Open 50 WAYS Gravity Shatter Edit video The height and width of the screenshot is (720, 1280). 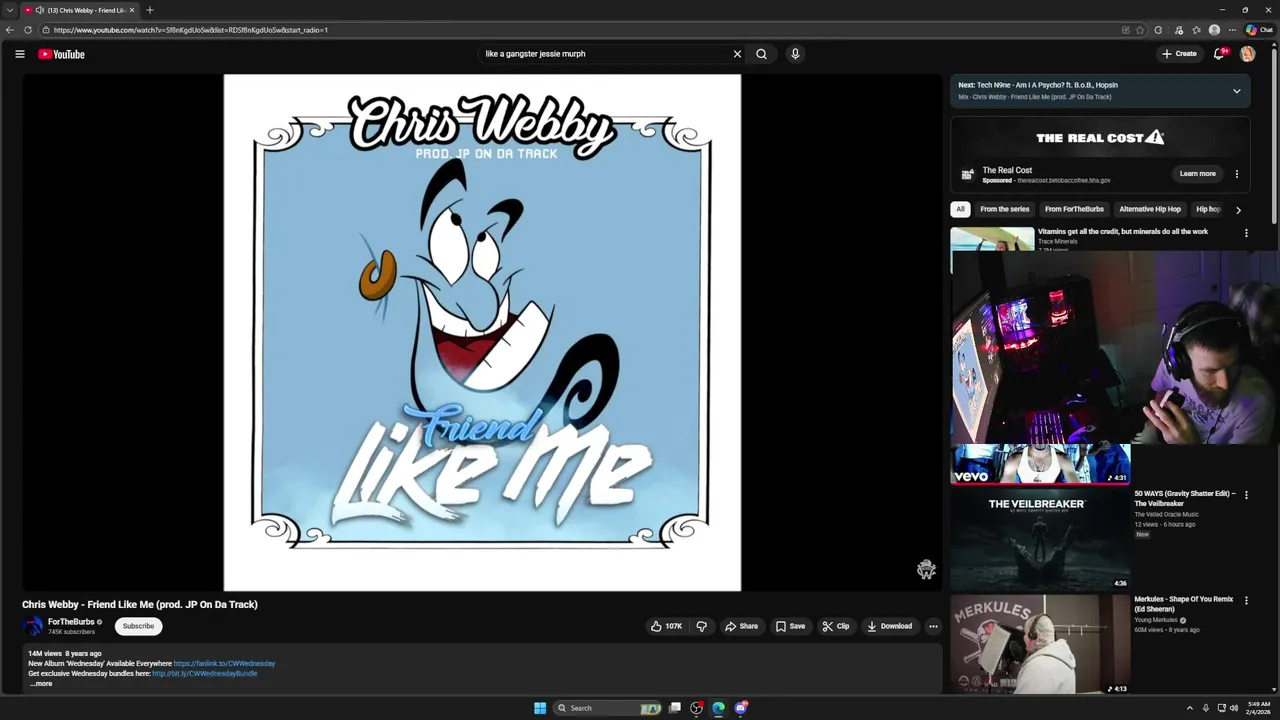pos(1185,498)
